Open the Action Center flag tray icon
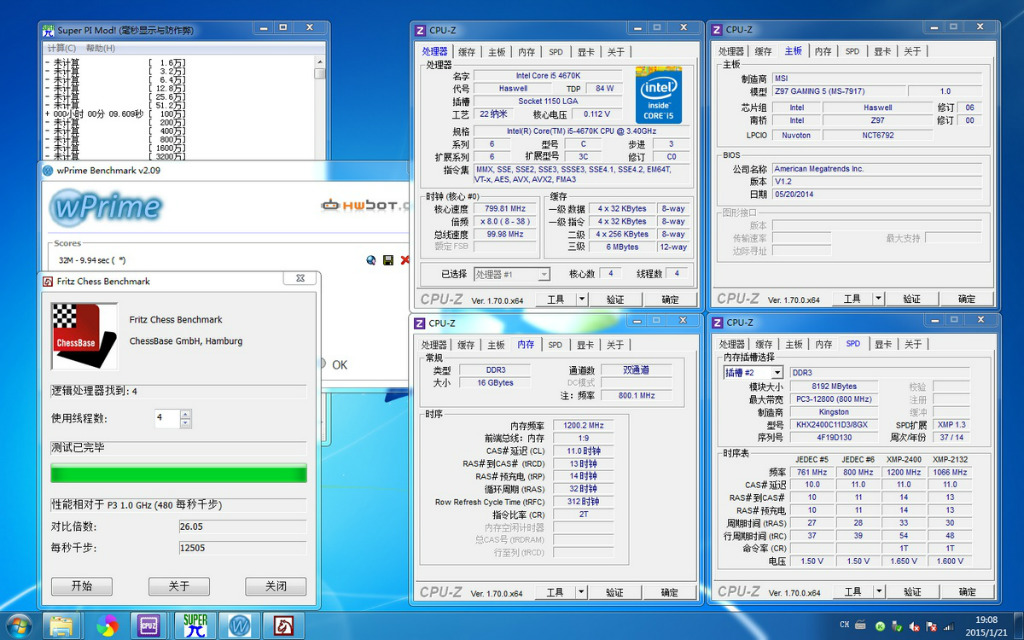The height and width of the screenshot is (640, 1024). [931, 626]
